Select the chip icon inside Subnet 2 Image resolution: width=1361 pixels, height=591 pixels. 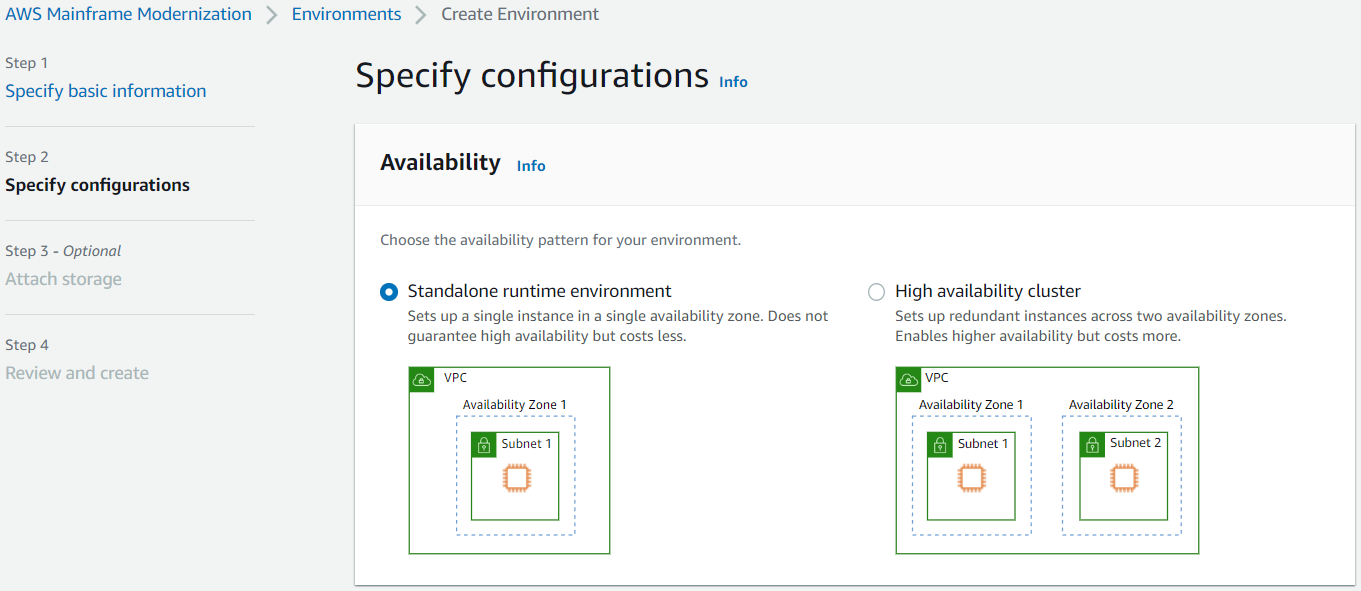[1124, 480]
